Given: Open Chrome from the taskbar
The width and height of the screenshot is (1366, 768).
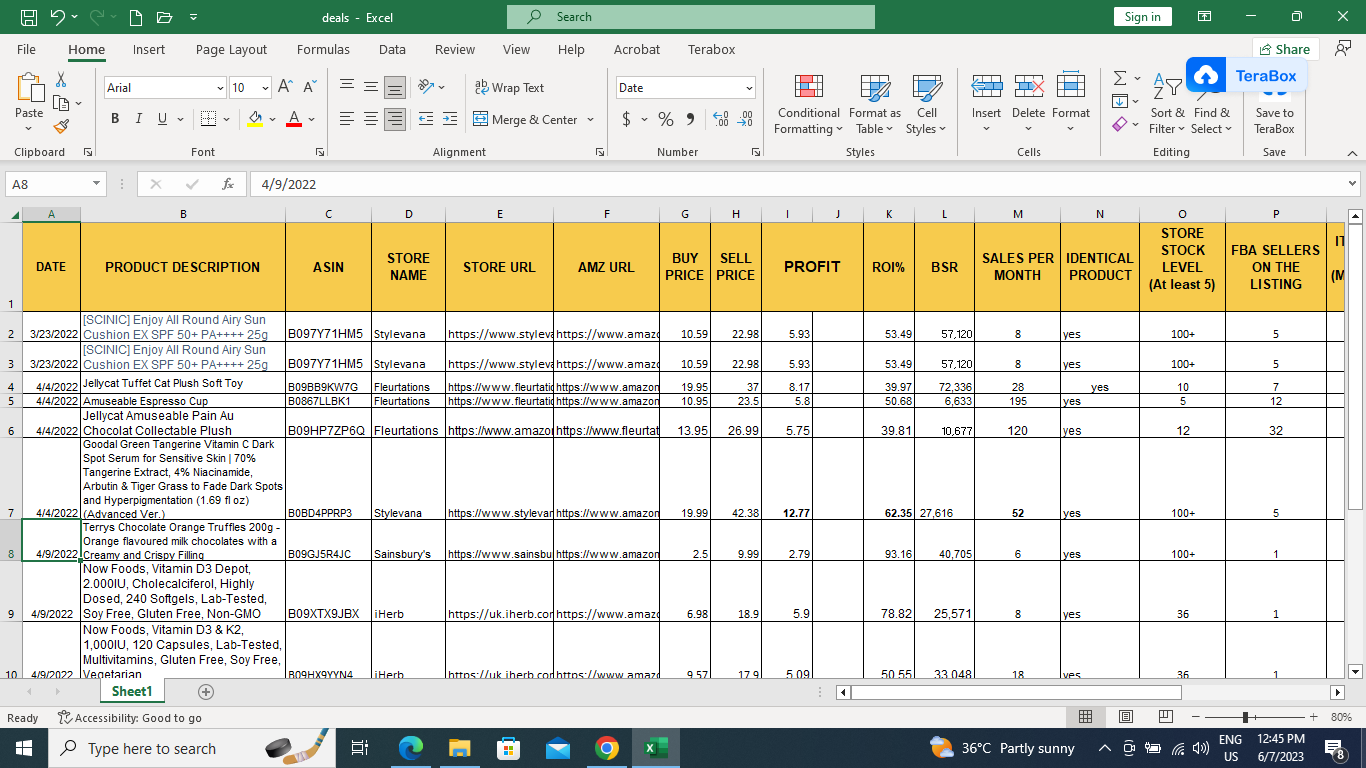Looking at the screenshot, I should (606, 748).
